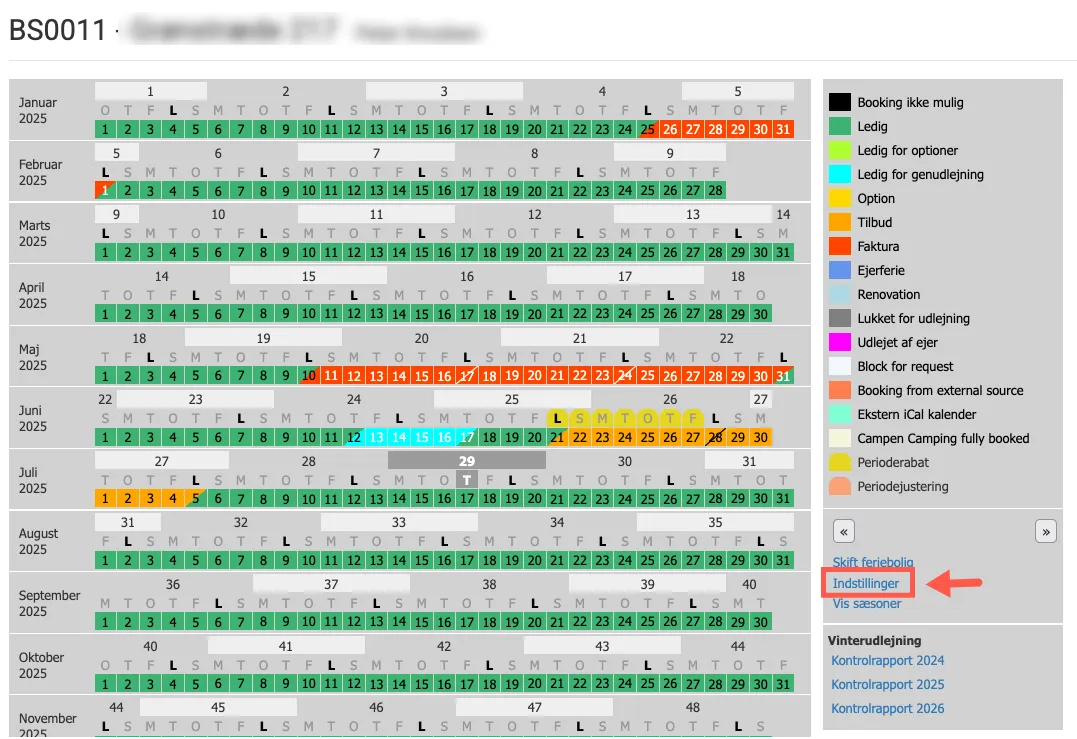The height and width of the screenshot is (739, 1077).
Task: Open Kontrolrapport 2024
Action: click(887, 661)
